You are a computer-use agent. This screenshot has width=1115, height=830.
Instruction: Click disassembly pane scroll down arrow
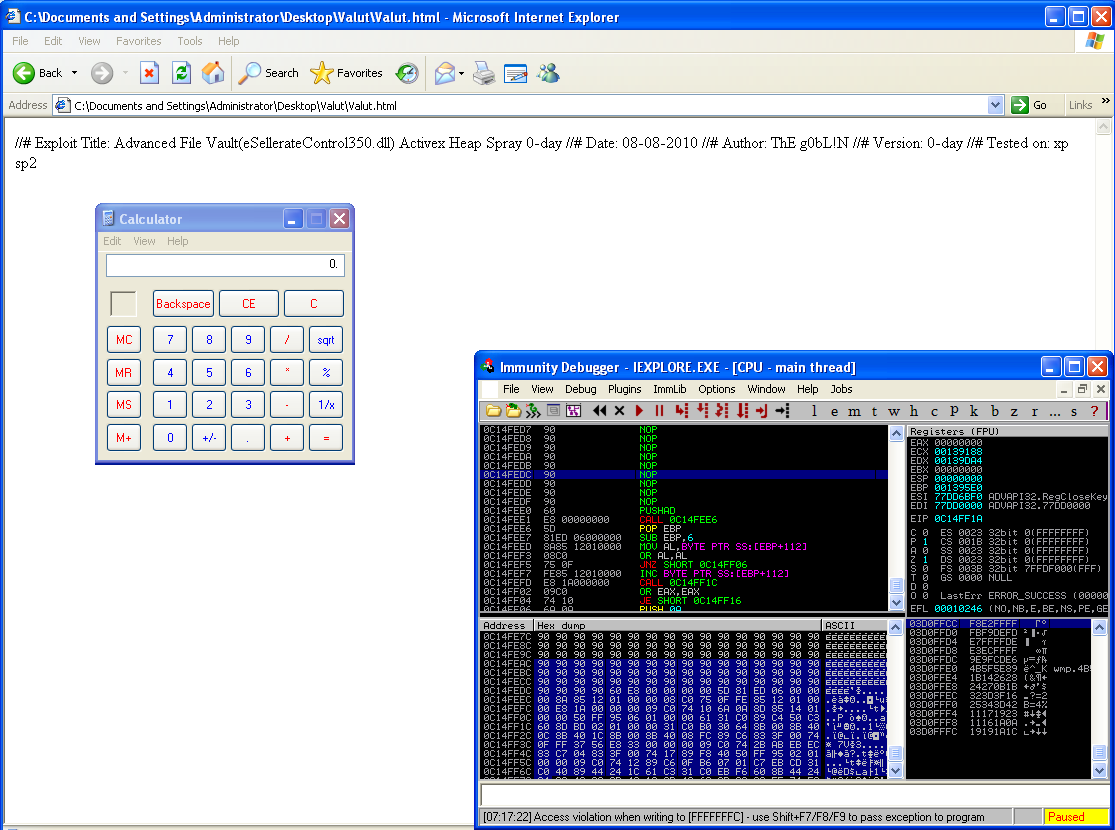(896, 603)
